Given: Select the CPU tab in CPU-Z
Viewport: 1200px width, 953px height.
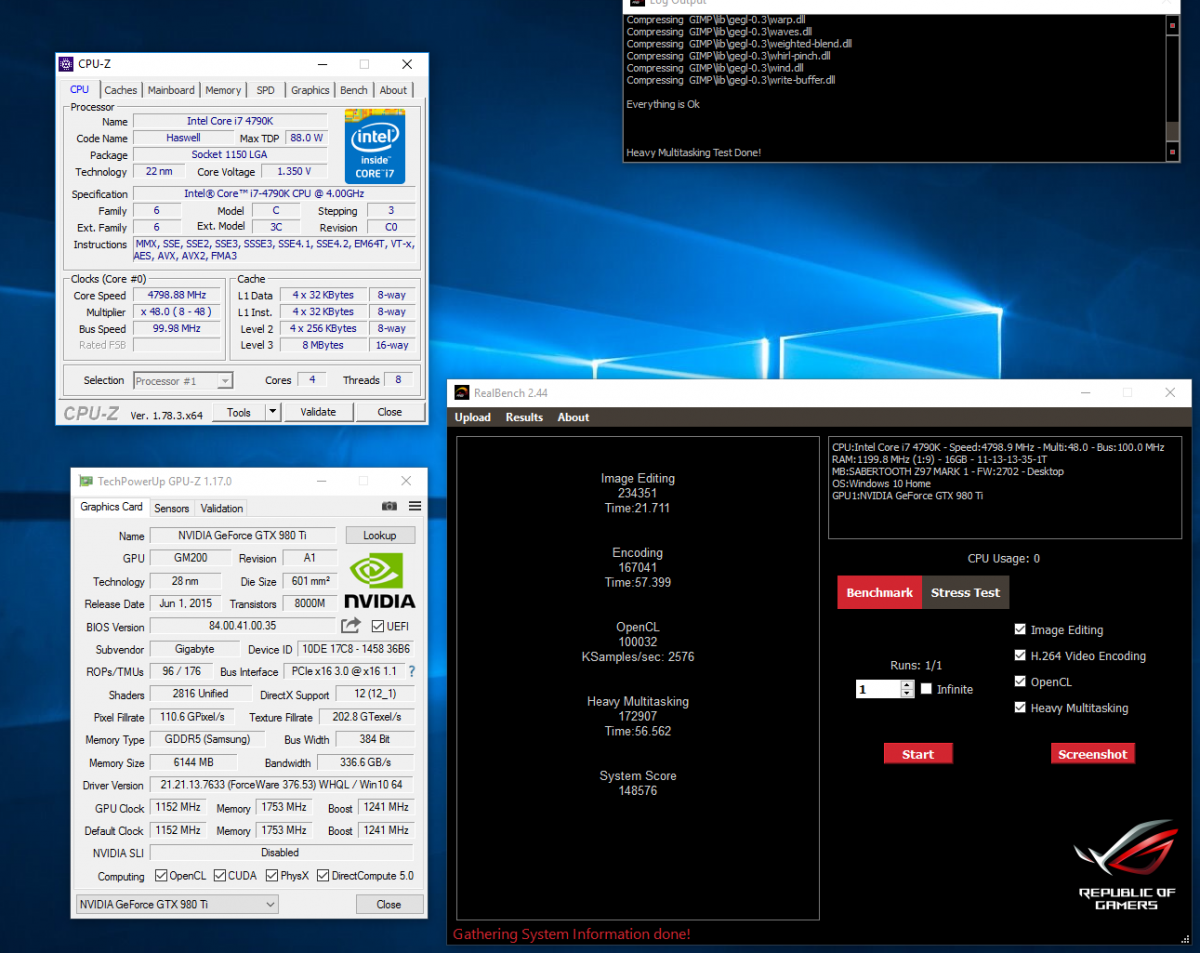Looking at the screenshot, I should [80, 89].
